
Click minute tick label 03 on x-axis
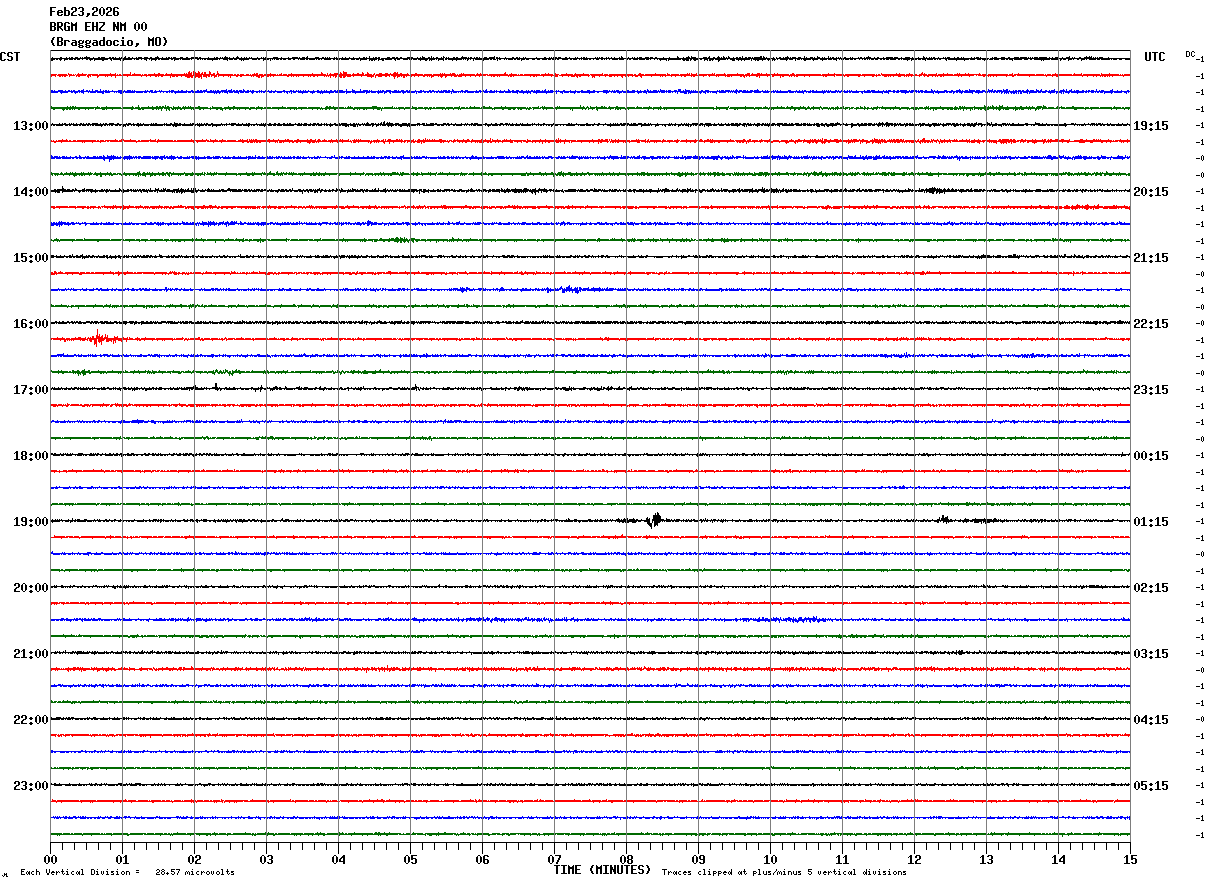coord(266,860)
